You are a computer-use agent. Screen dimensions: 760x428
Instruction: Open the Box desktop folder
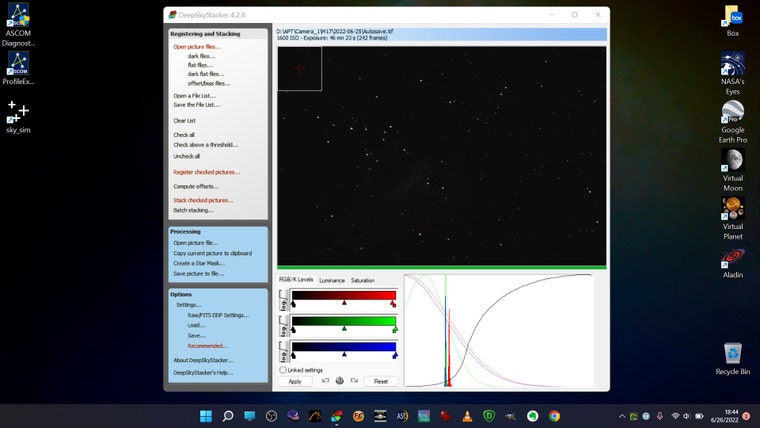click(x=732, y=21)
